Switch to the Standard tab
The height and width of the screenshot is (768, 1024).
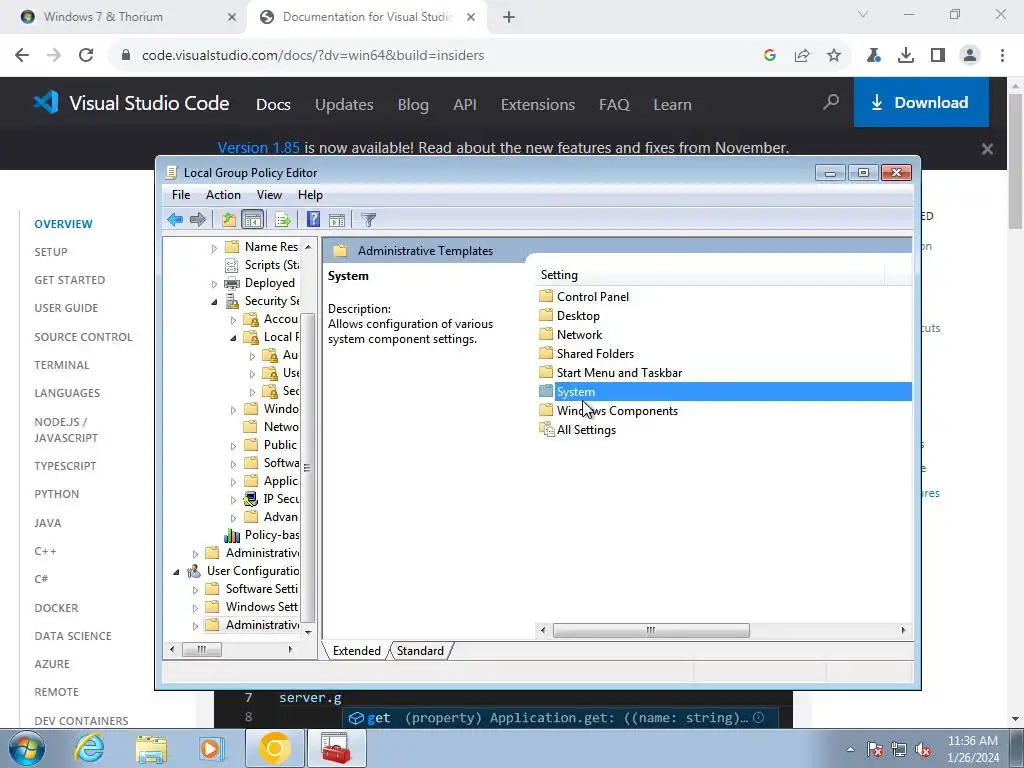click(420, 650)
